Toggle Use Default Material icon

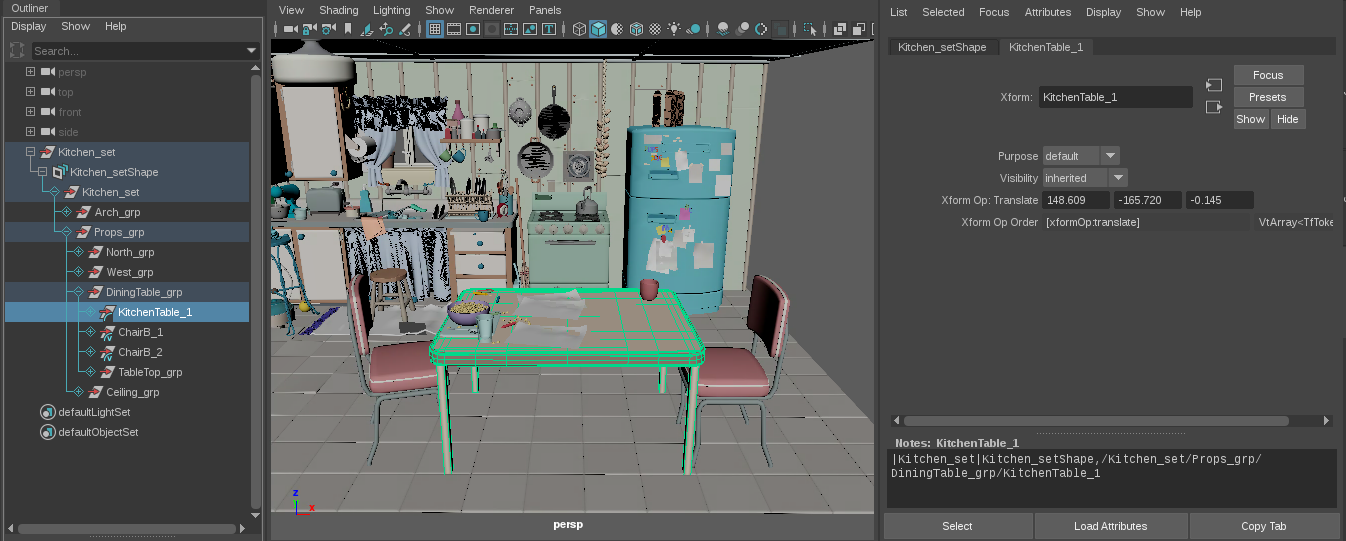point(617,29)
